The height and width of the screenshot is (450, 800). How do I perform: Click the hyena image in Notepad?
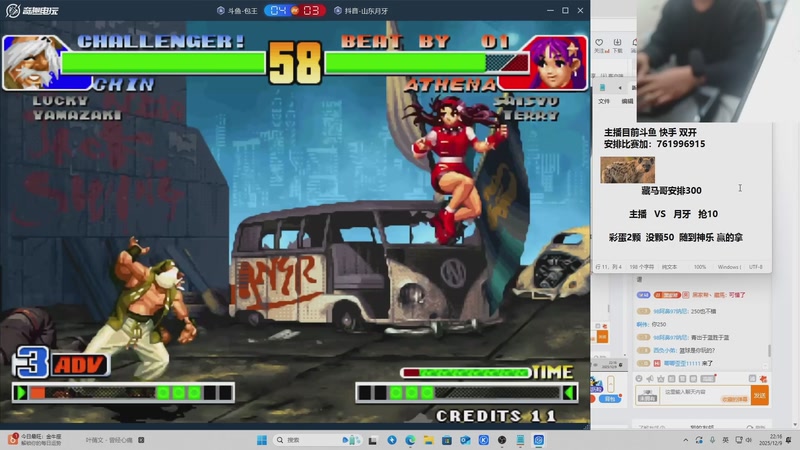click(x=628, y=170)
